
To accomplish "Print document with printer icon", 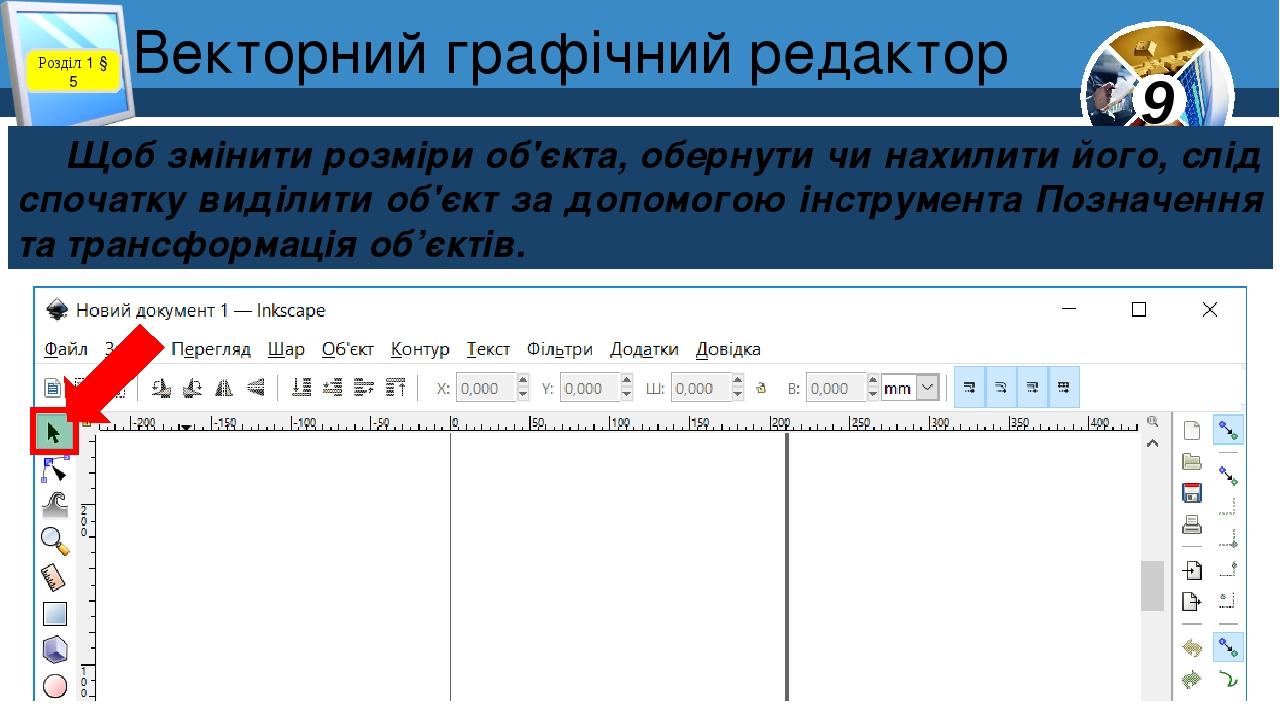I will (x=1192, y=524).
